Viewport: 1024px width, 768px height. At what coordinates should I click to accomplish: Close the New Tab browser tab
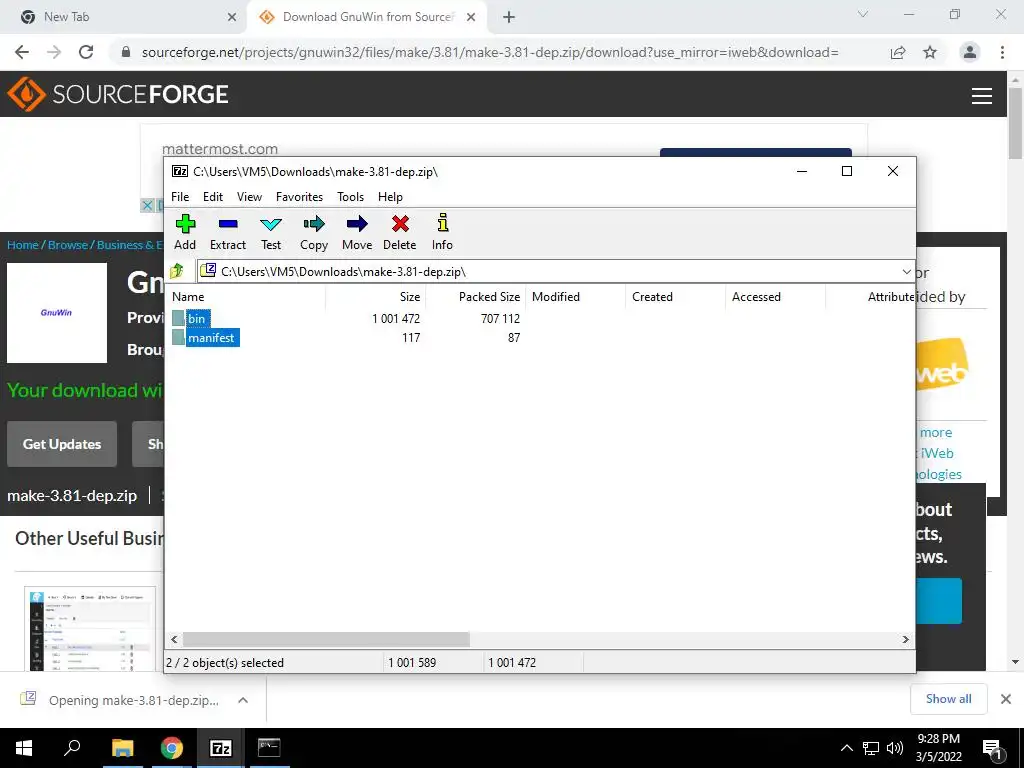232,18
